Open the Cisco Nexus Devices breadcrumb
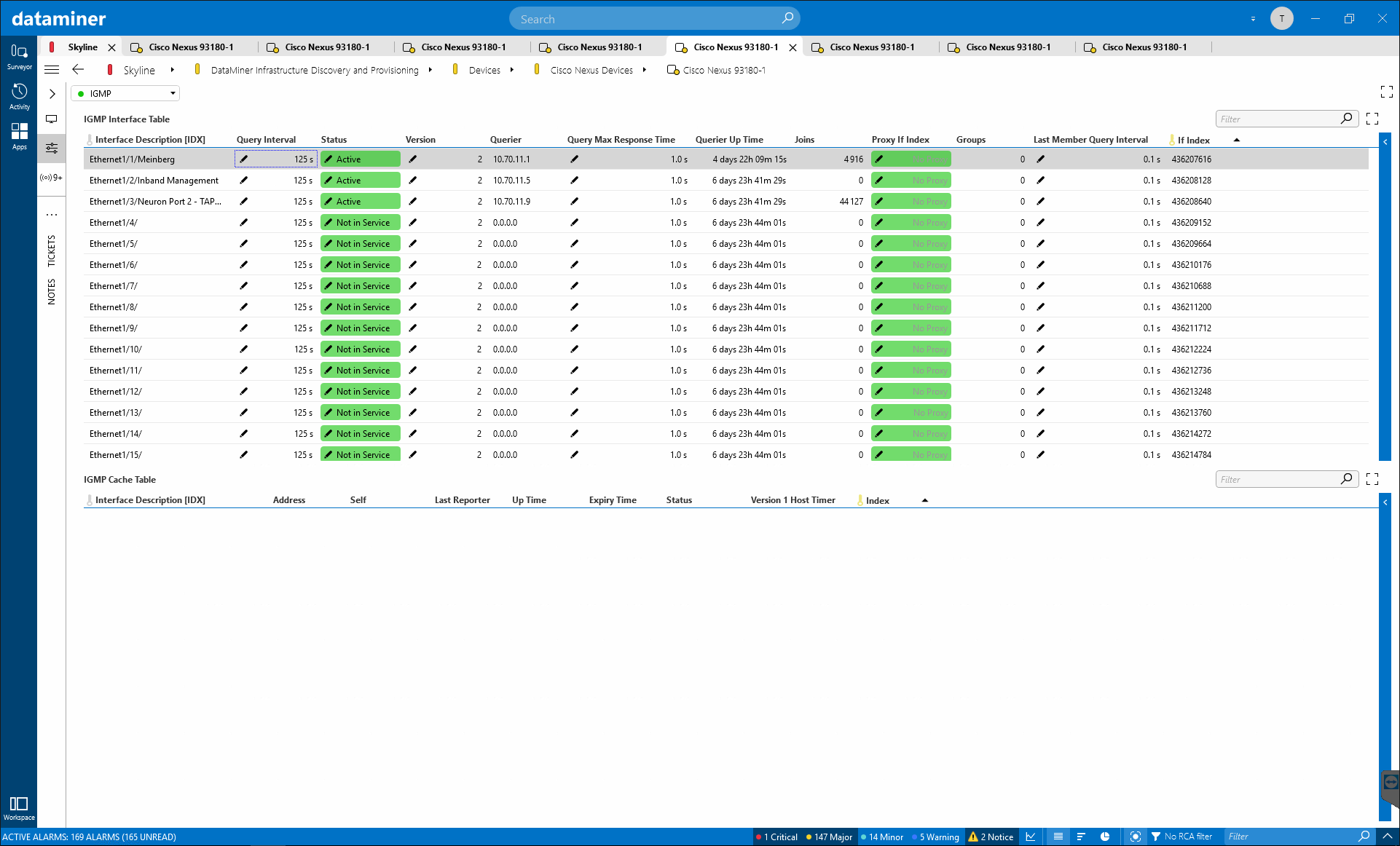This screenshot has height=846, width=1400. [591, 70]
